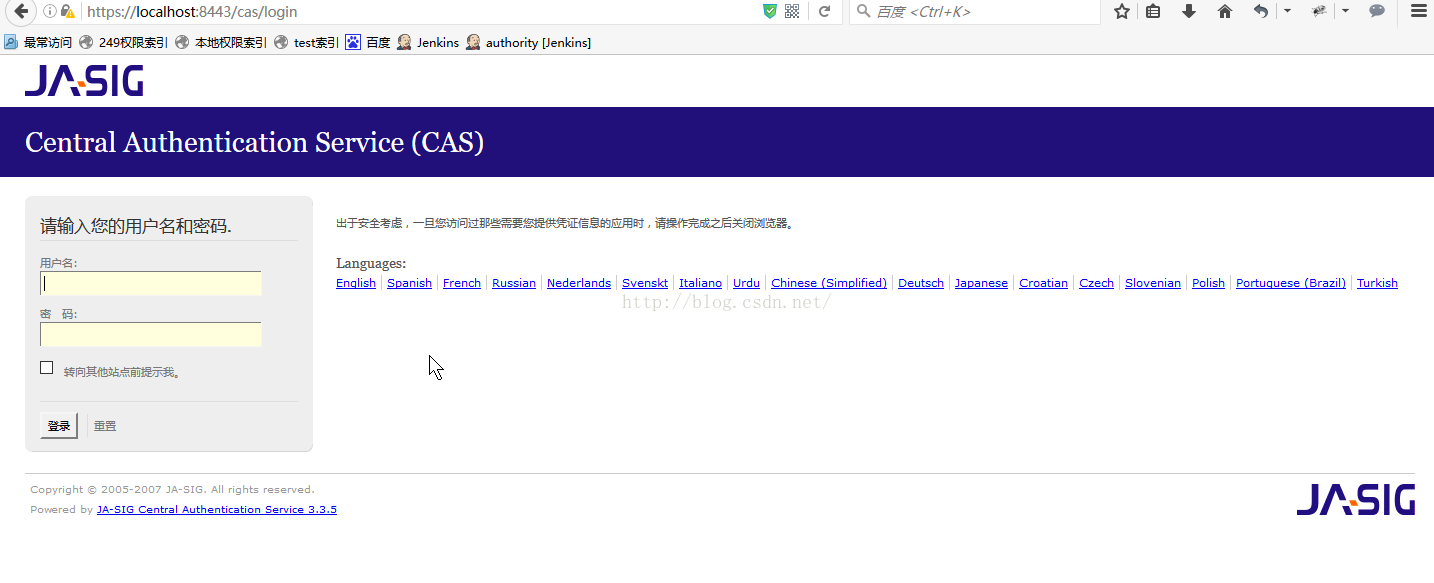Switch language to Turkish

point(1377,283)
